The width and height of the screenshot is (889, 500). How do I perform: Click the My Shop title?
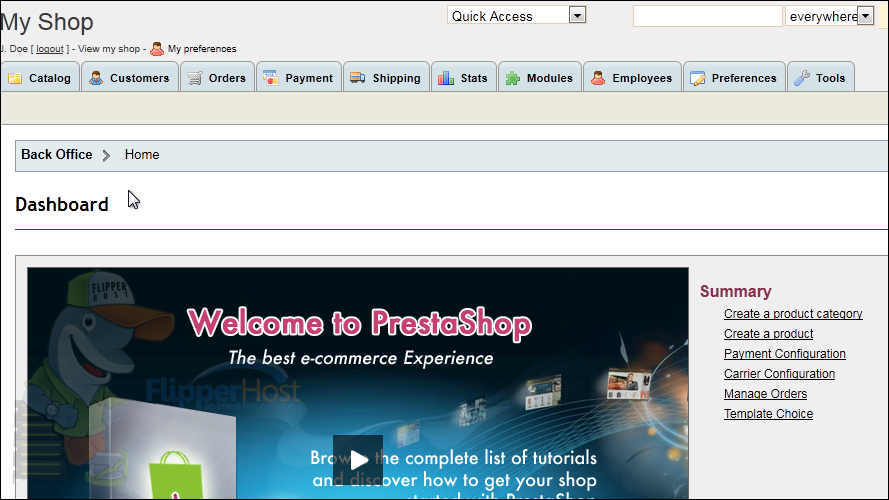click(x=47, y=22)
